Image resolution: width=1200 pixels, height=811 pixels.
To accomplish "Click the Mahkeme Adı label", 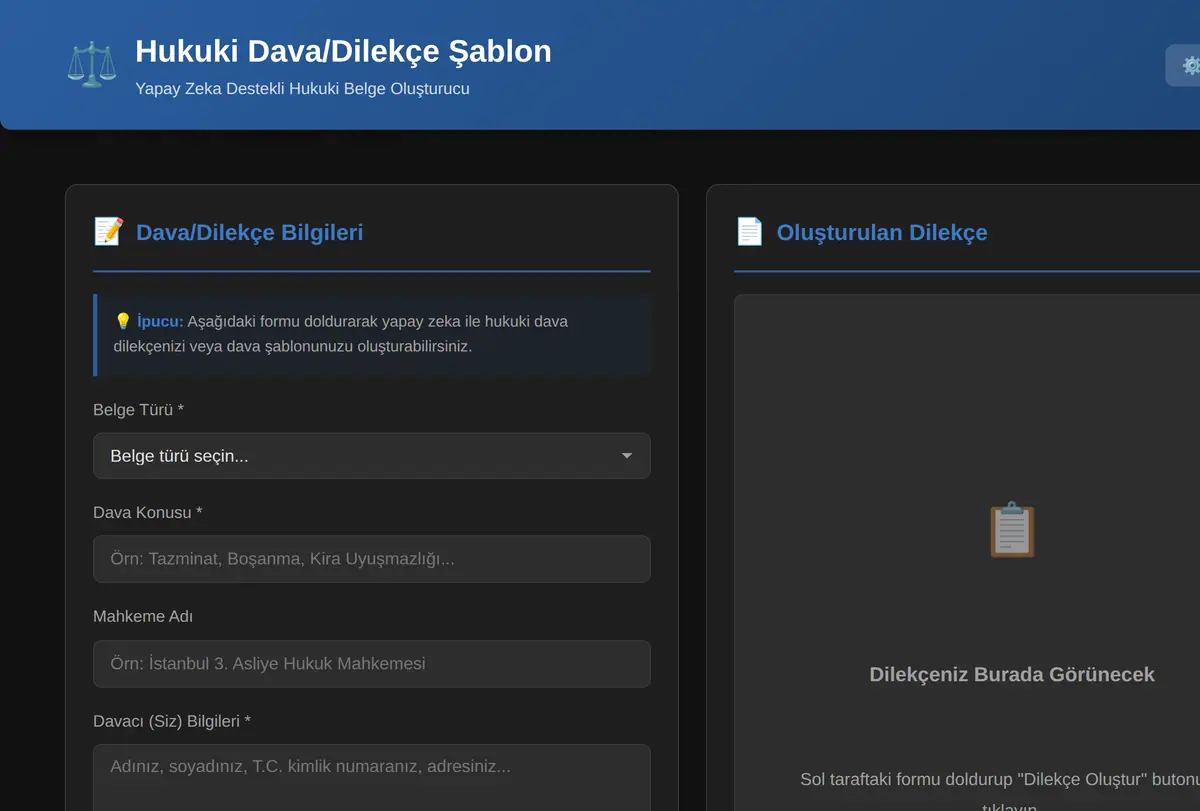I will 143,616.
